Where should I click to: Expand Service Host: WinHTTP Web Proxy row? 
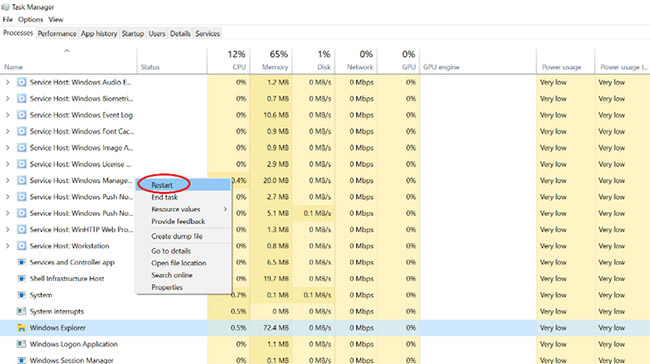pyautogui.click(x=7, y=229)
